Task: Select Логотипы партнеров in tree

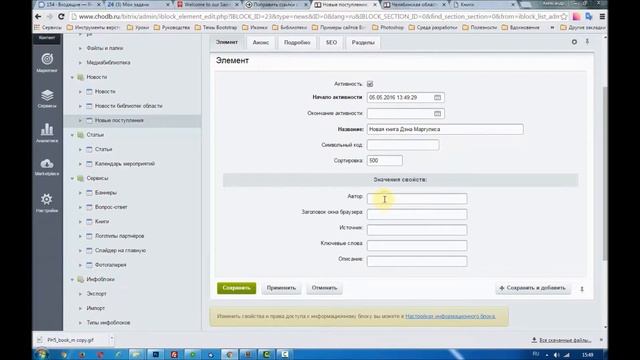Action: [x=119, y=236]
